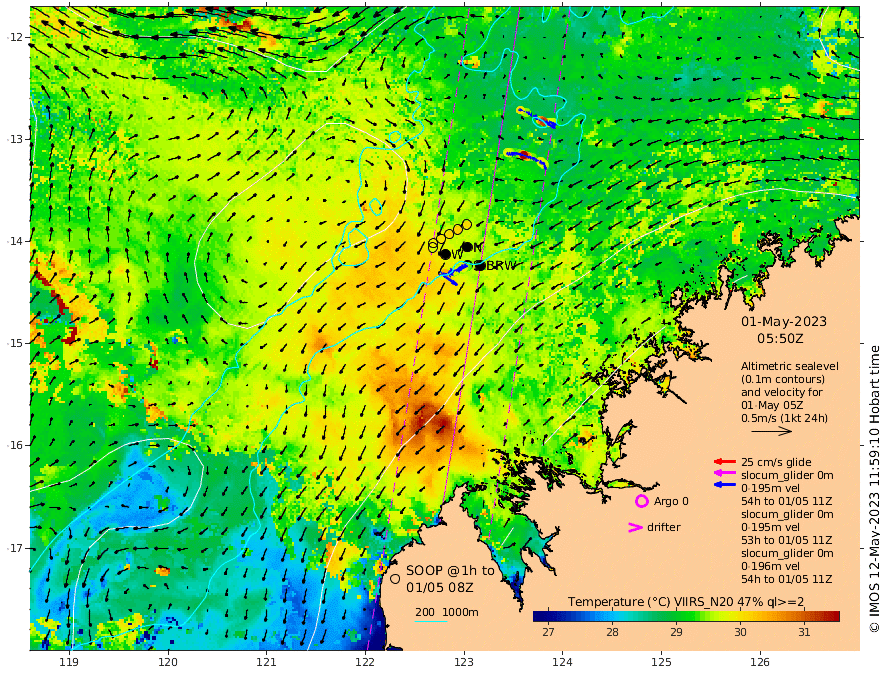Screen dimensions: 880x680
Task: Click the latitude axis label -14
Action: (x=15, y=241)
